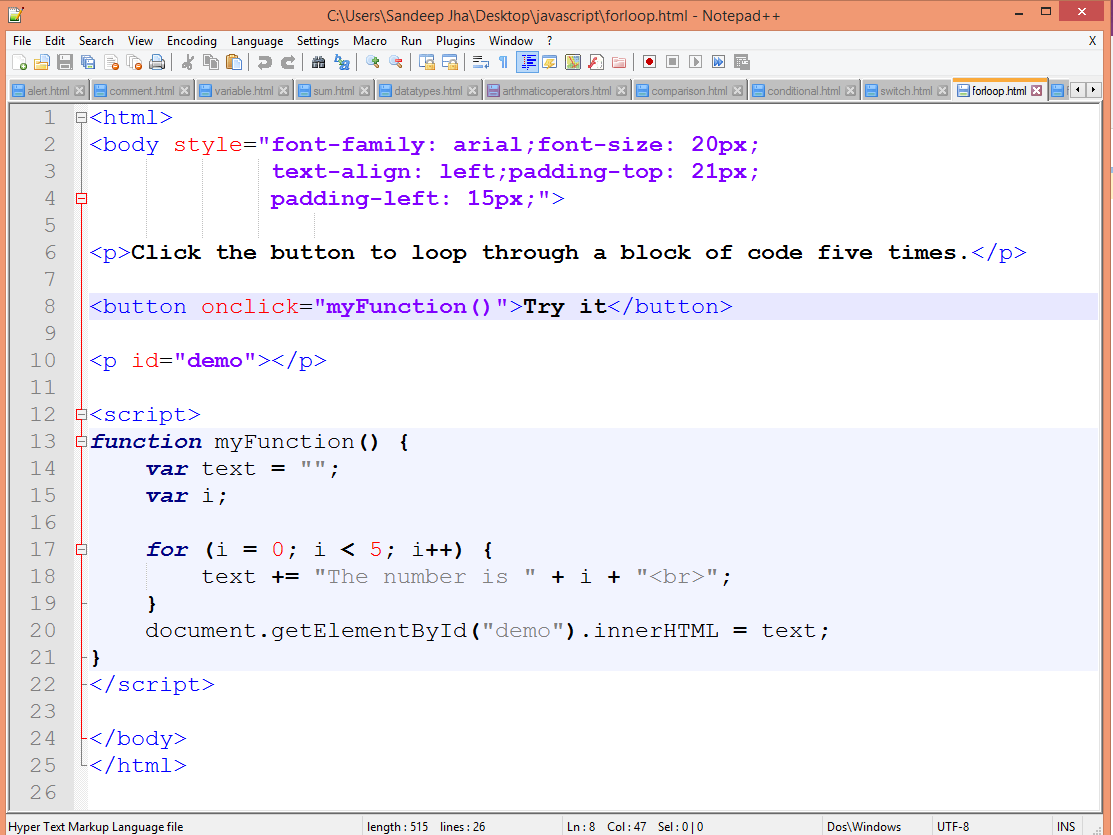
Task: Open the File menu
Action: [x=22, y=41]
